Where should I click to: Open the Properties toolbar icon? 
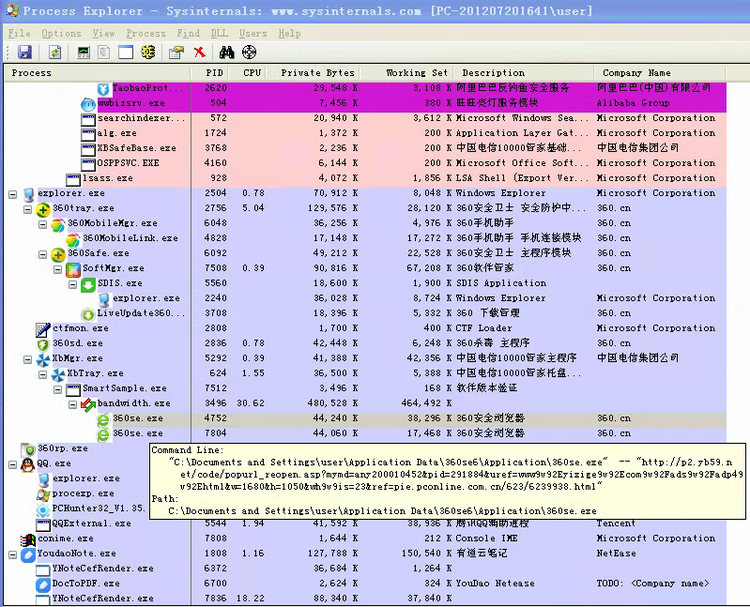(x=176, y=52)
